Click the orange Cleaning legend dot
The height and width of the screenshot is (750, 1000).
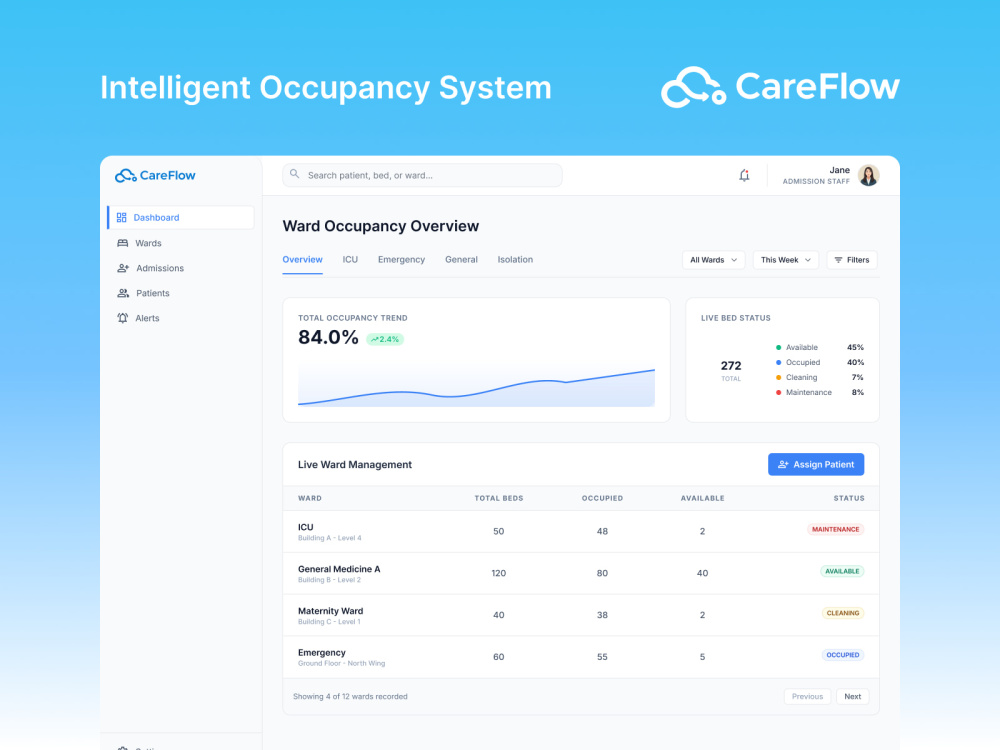tap(778, 378)
